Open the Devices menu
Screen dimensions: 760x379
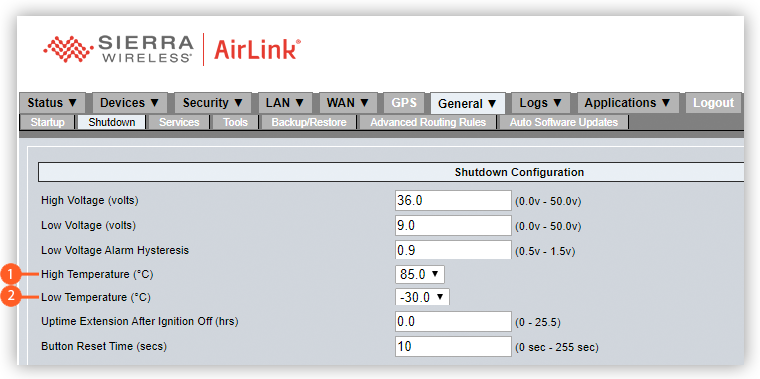point(129,103)
